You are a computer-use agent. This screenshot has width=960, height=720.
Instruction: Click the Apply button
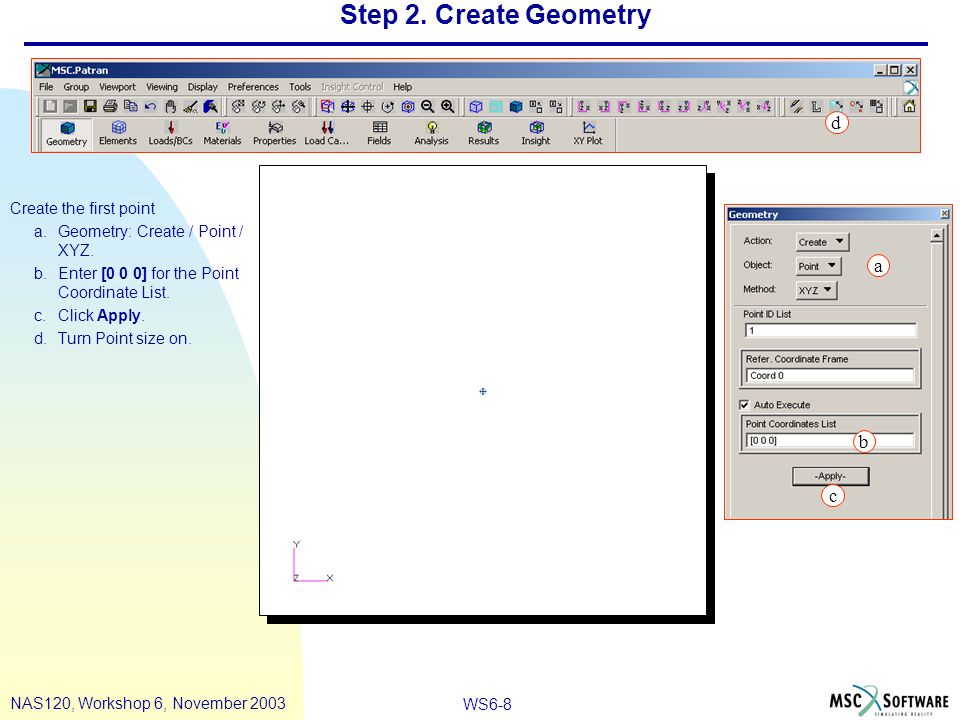coord(830,476)
